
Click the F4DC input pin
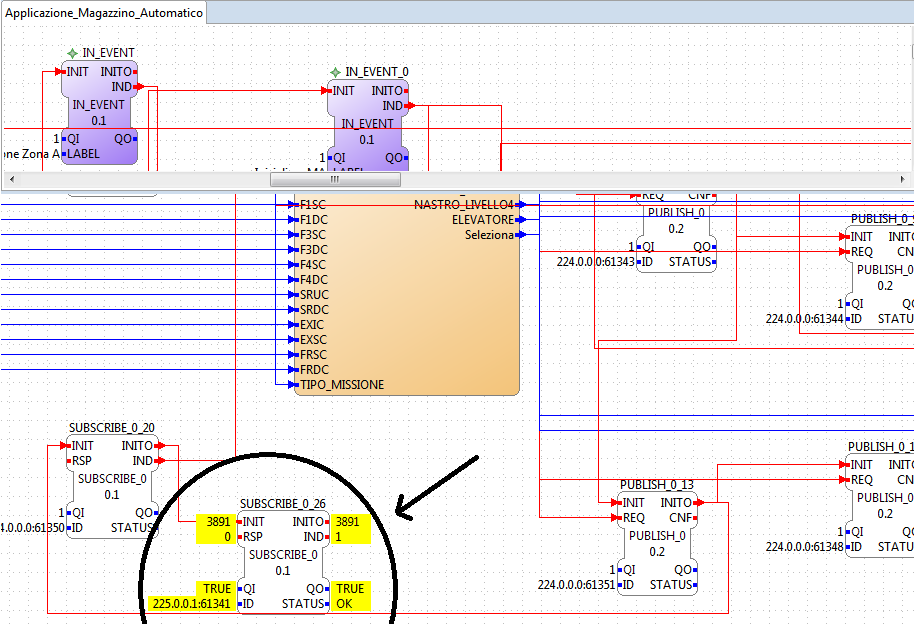(314, 280)
